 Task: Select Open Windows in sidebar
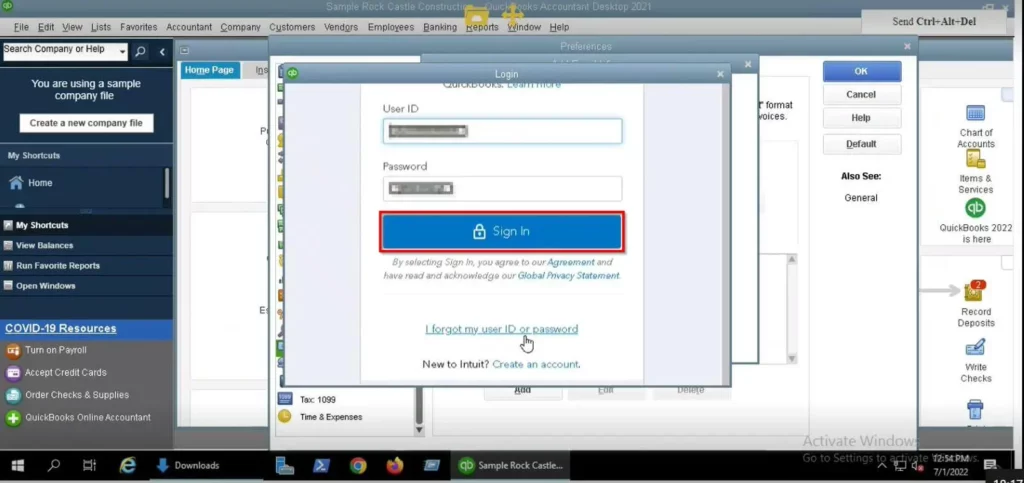tap(46, 286)
